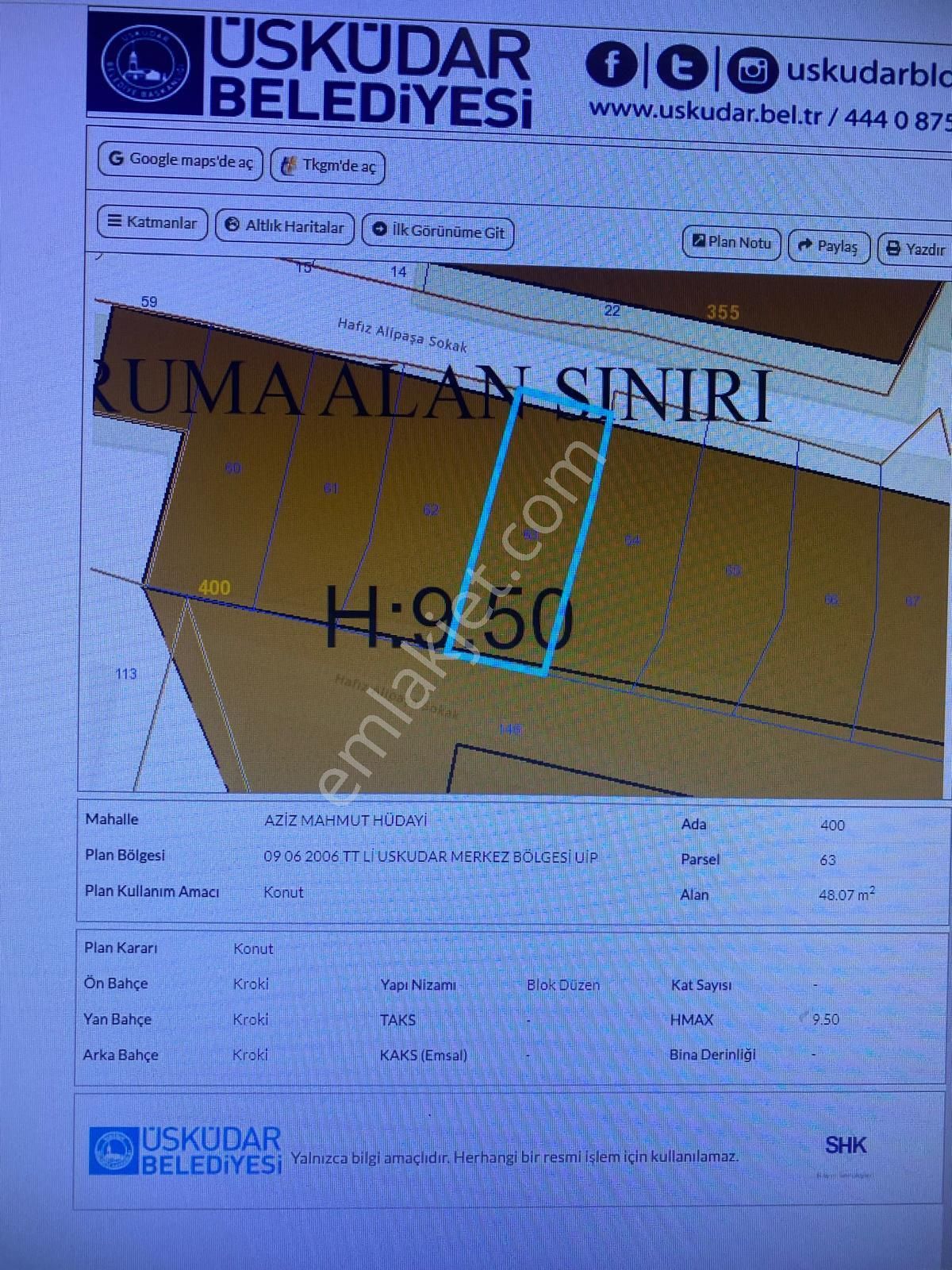This screenshot has width=952, height=1270.
Task: Click the Paylaş share button
Action: pos(828,246)
